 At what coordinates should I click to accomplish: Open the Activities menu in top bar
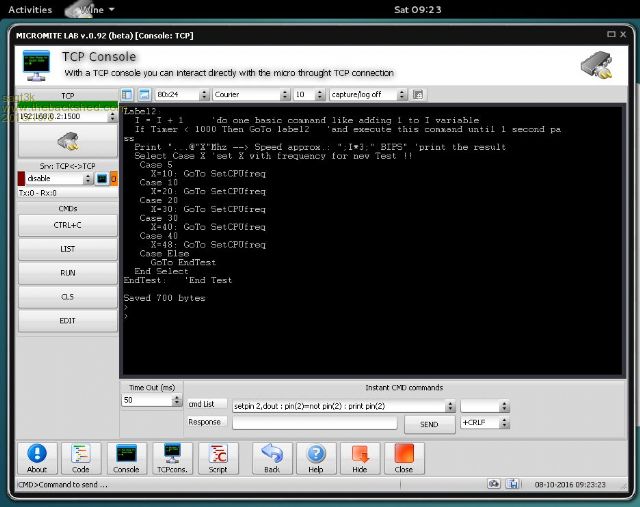point(30,9)
